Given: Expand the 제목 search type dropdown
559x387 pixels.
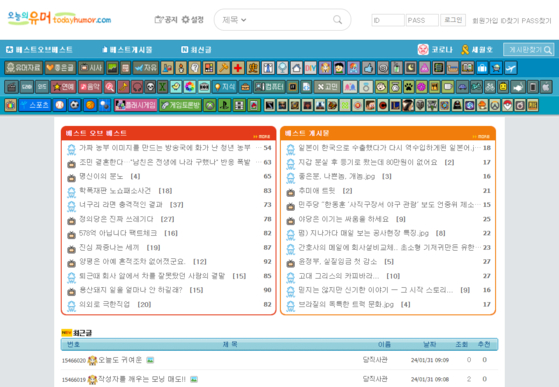Looking at the screenshot, I should pyautogui.click(x=234, y=20).
